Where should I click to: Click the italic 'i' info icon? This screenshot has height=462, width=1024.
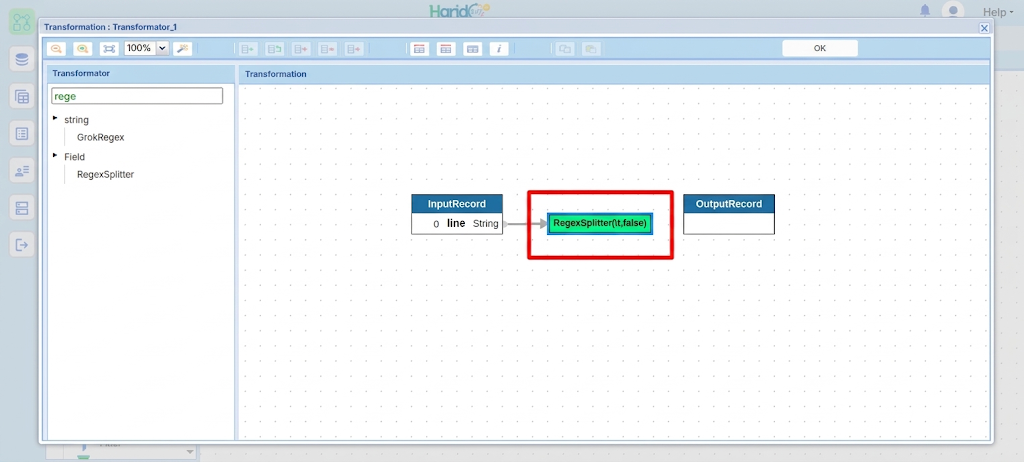tap(499, 49)
